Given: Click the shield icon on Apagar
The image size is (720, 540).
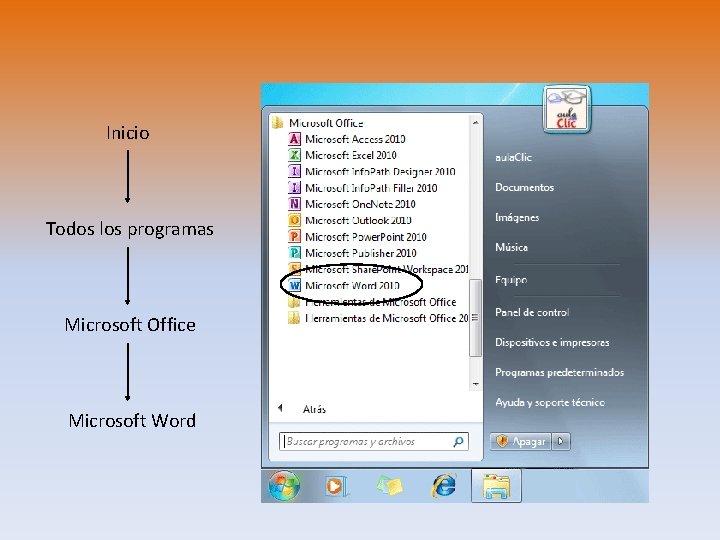Looking at the screenshot, I should 502,441.
